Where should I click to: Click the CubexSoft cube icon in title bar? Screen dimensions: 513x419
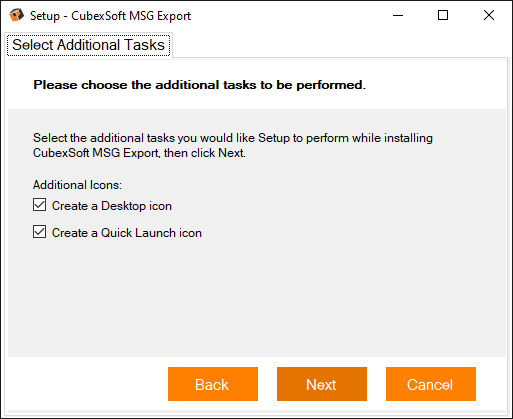(16, 15)
